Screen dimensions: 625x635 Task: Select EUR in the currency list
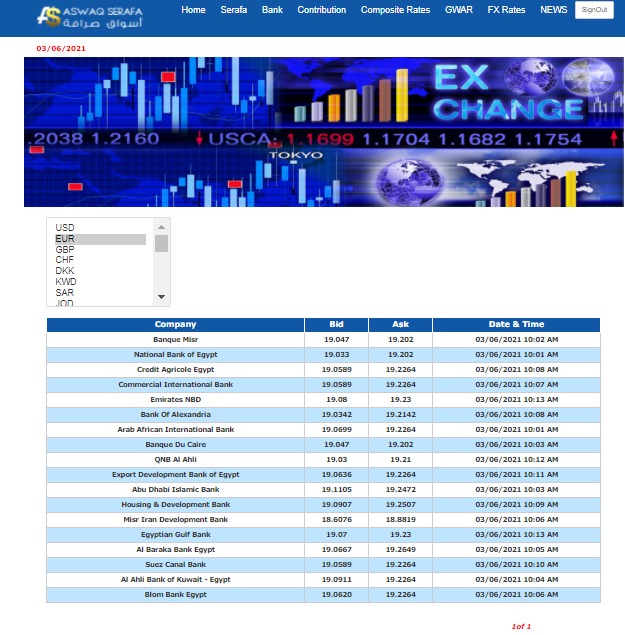pyautogui.click(x=100, y=239)
